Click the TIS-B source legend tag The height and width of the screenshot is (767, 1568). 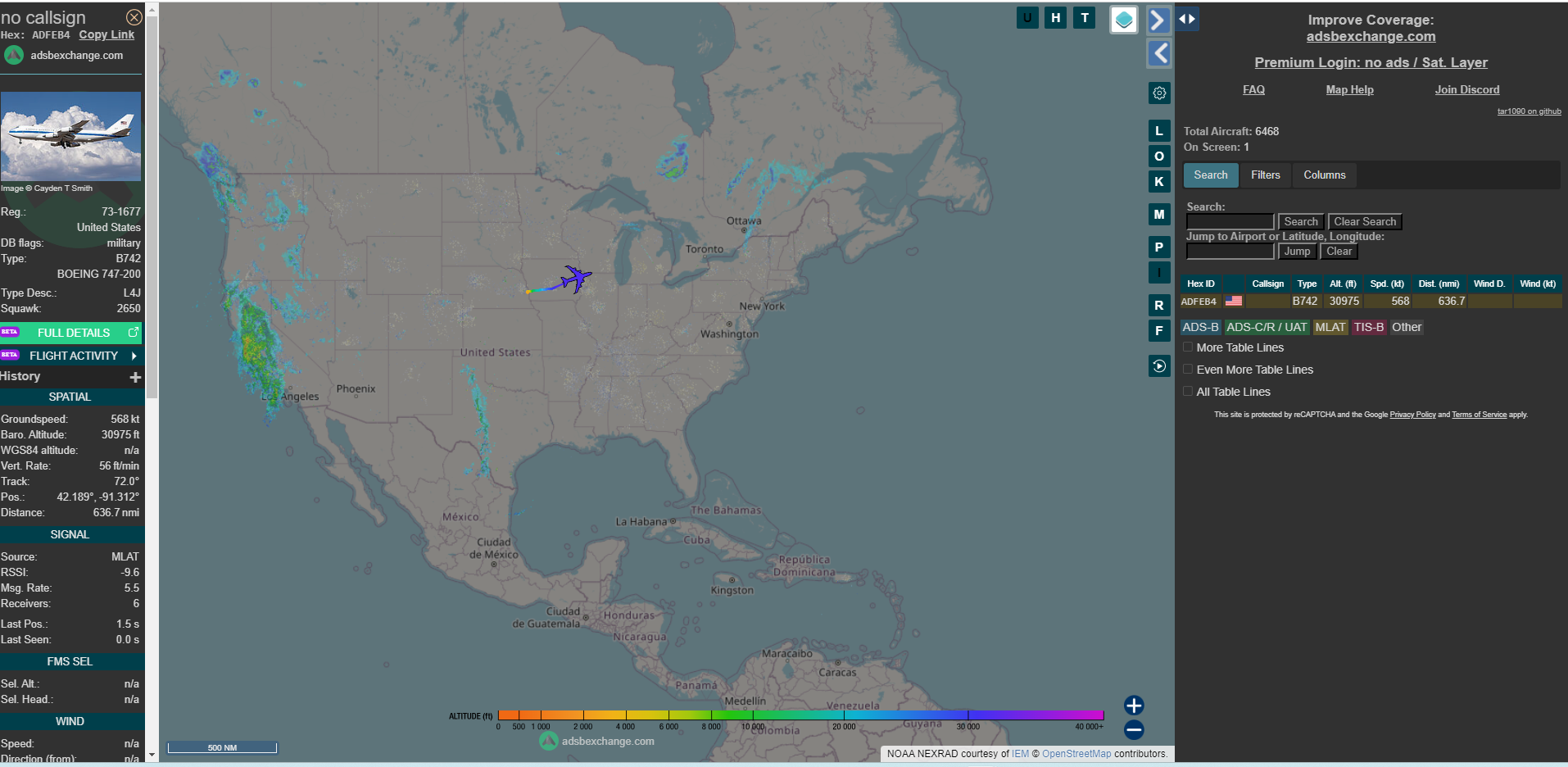point(1369,327)
